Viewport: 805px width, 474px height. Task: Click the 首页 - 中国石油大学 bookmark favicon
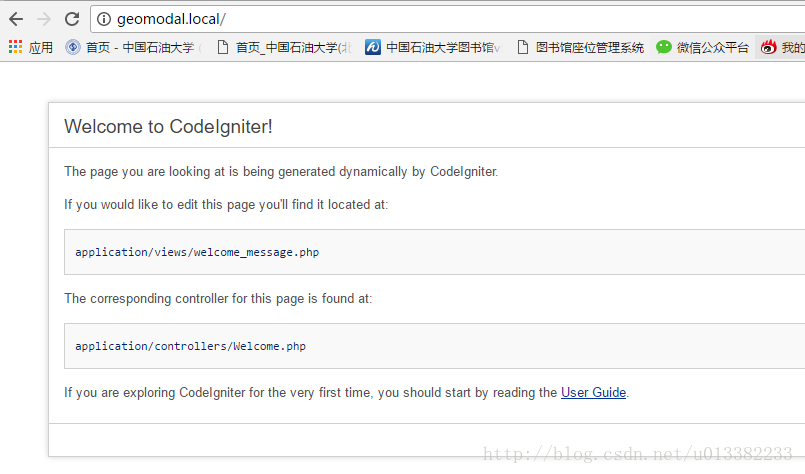(73, 47)
